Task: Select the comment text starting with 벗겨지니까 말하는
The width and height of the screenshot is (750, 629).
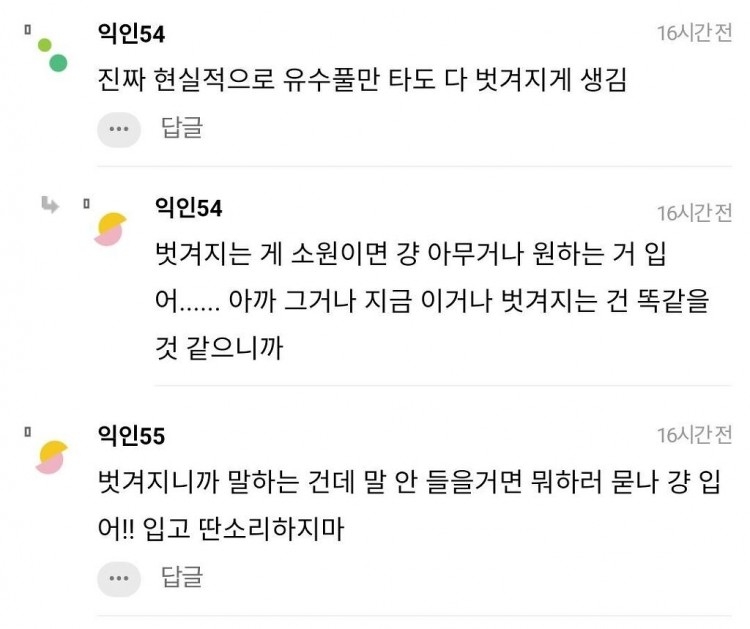Action: (409, 505)
